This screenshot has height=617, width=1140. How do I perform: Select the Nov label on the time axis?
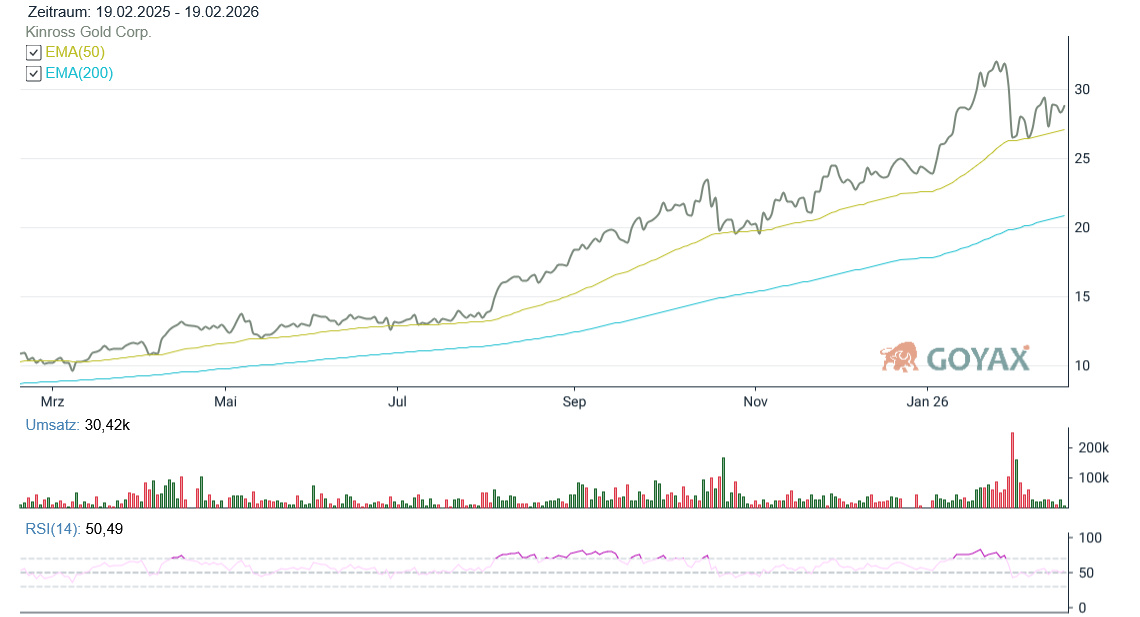755,402
